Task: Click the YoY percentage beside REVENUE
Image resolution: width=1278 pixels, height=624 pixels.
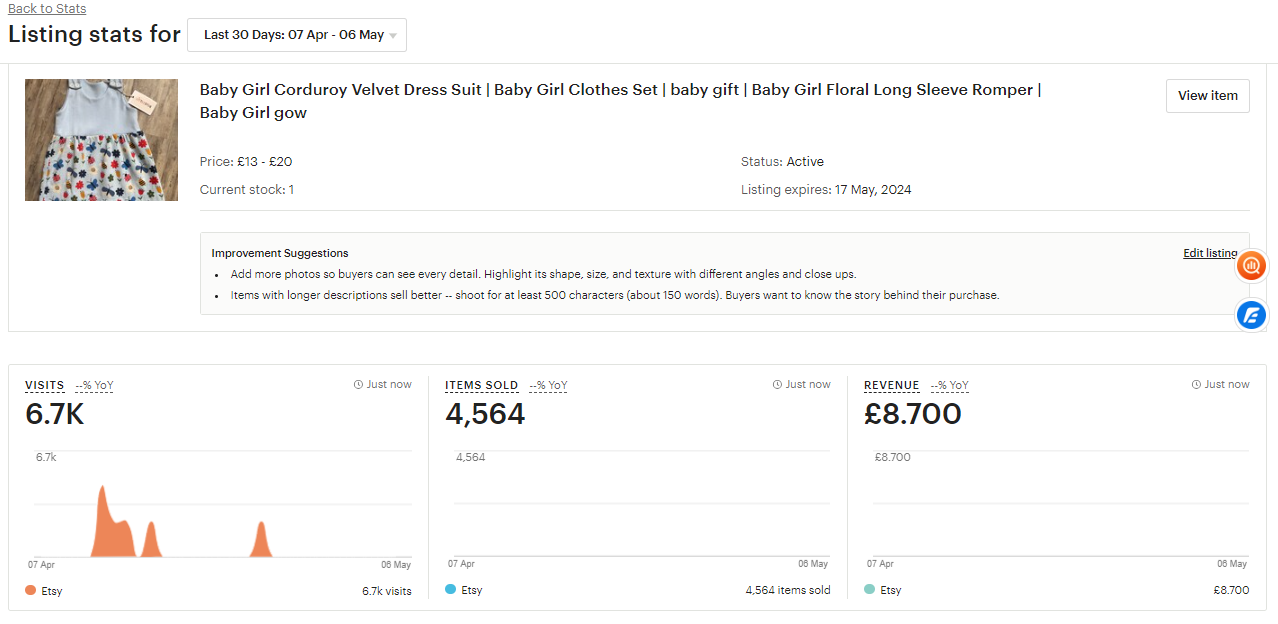Action: pos(949,385)
